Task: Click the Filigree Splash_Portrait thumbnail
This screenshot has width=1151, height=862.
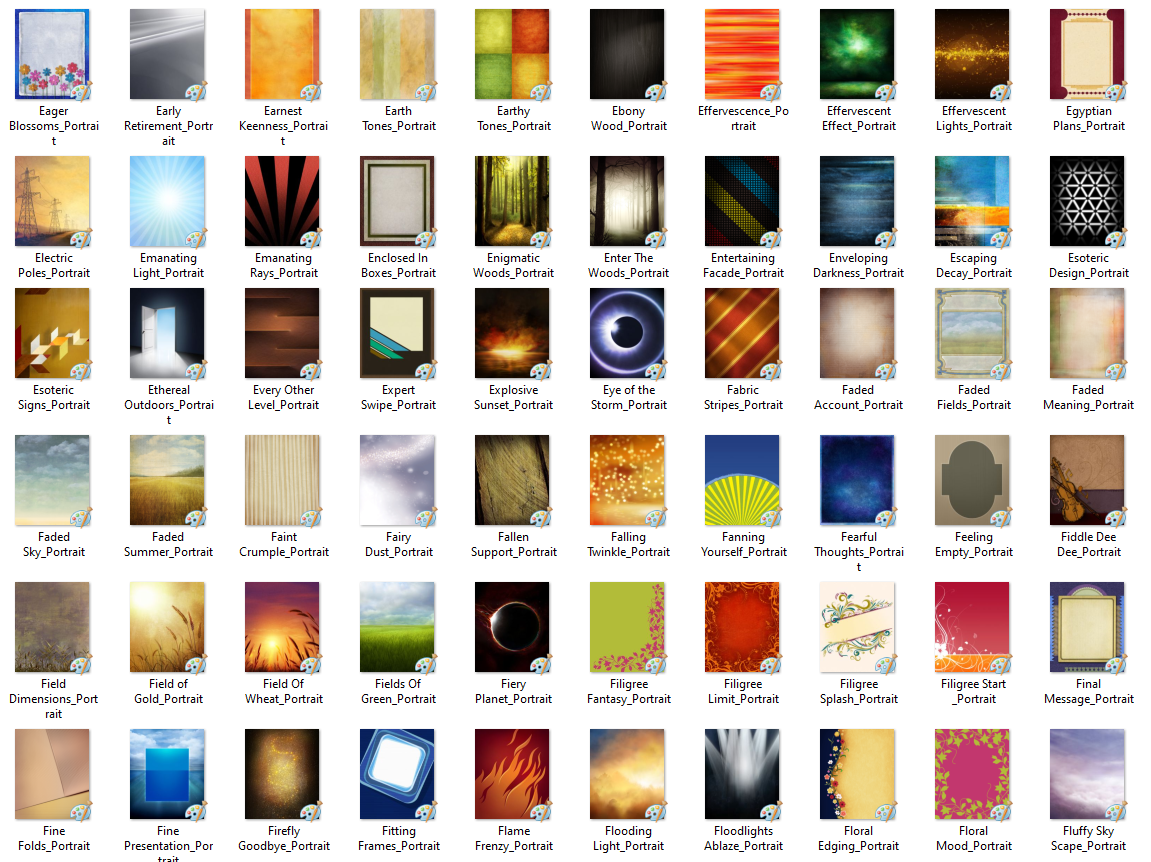Action: pos(858,627)
